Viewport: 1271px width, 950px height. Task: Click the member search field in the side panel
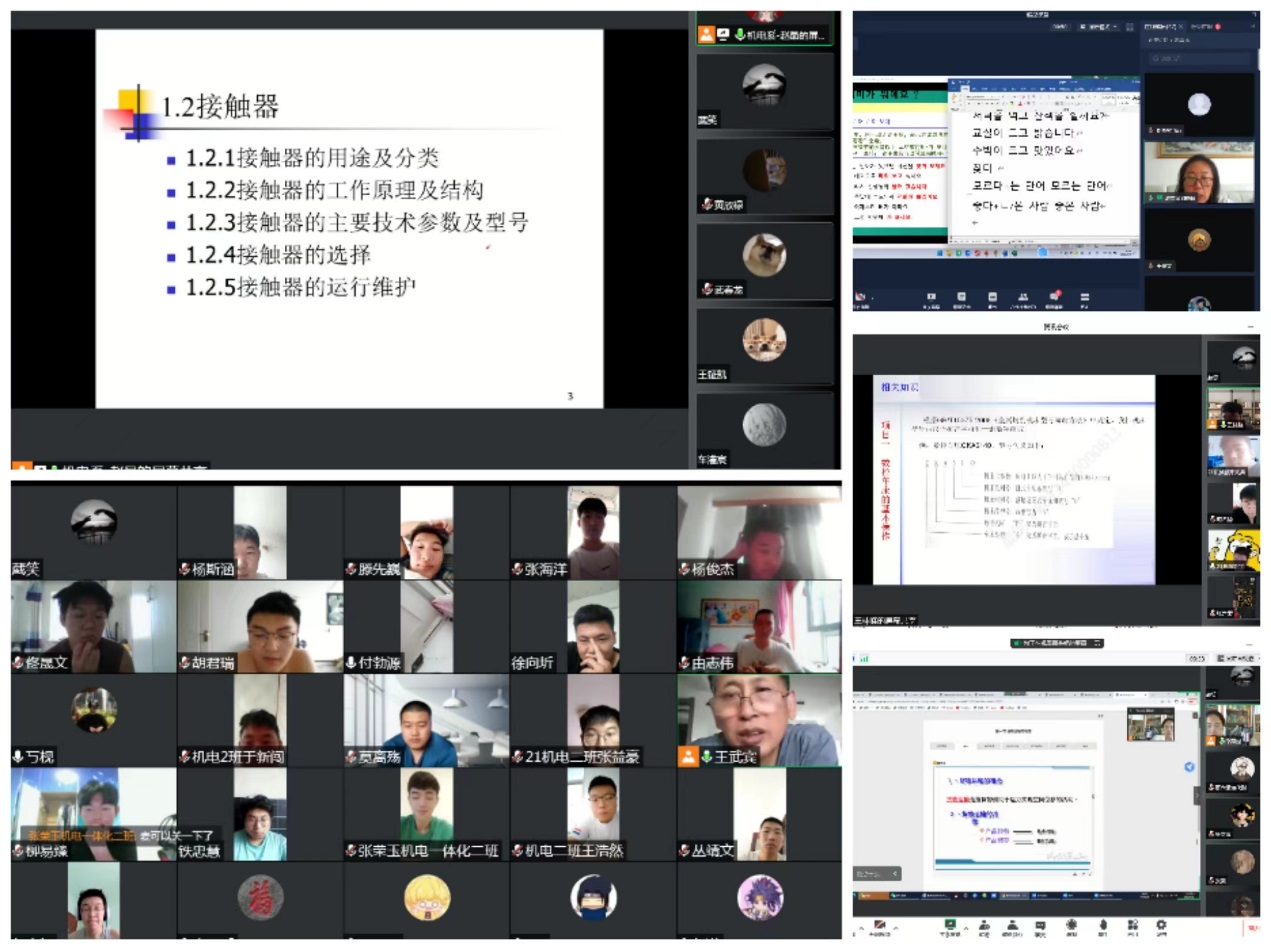(x=1198, y=60)
